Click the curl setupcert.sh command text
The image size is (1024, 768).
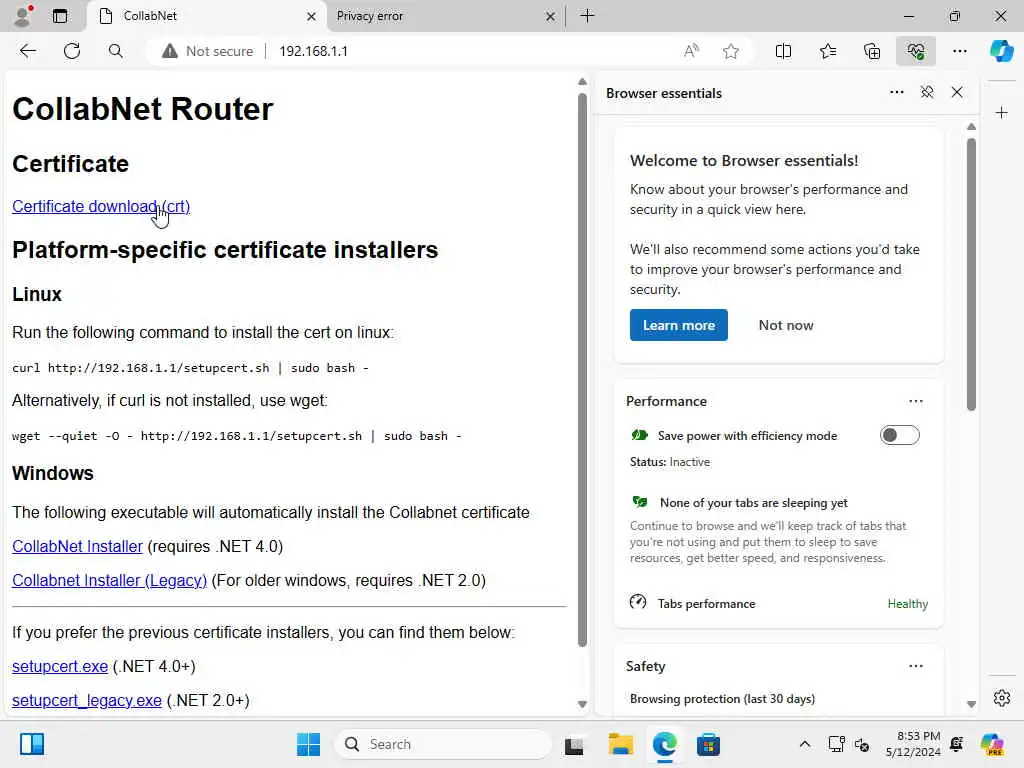point(190,368)
